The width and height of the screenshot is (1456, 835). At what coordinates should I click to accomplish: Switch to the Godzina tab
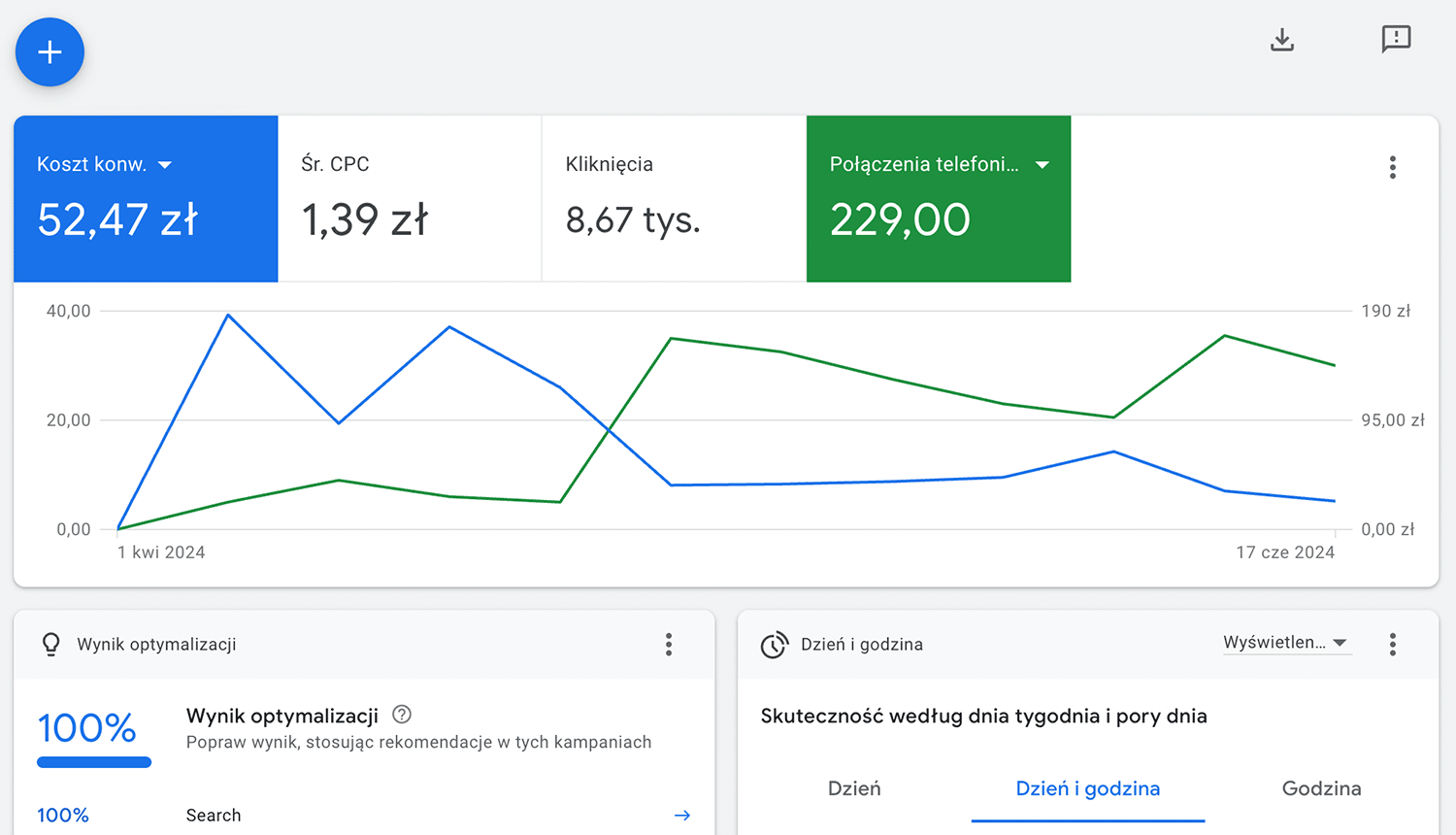click(x=1321, y=788)
